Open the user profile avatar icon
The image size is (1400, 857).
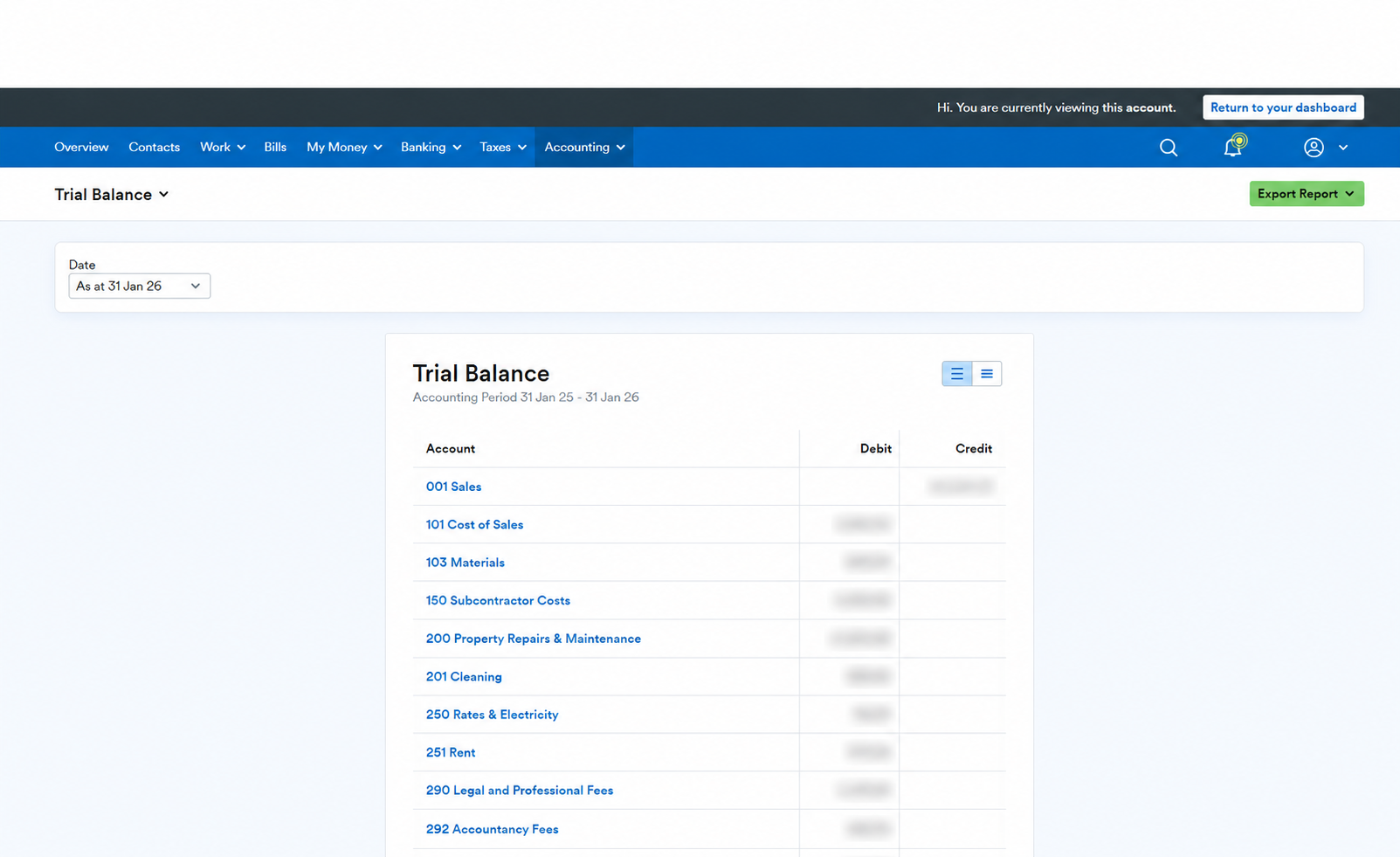click(1314, 148)
